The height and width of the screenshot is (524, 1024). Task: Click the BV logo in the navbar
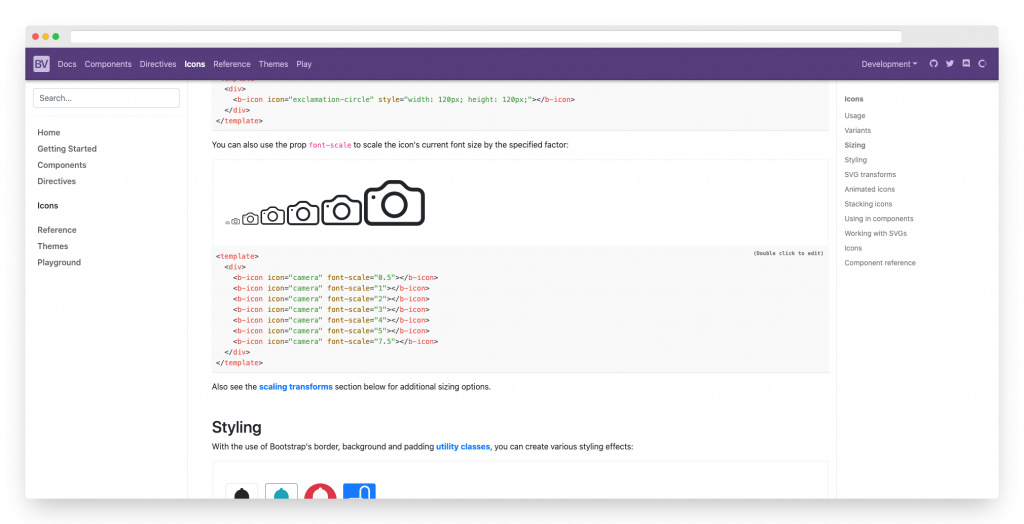[41, 63]
